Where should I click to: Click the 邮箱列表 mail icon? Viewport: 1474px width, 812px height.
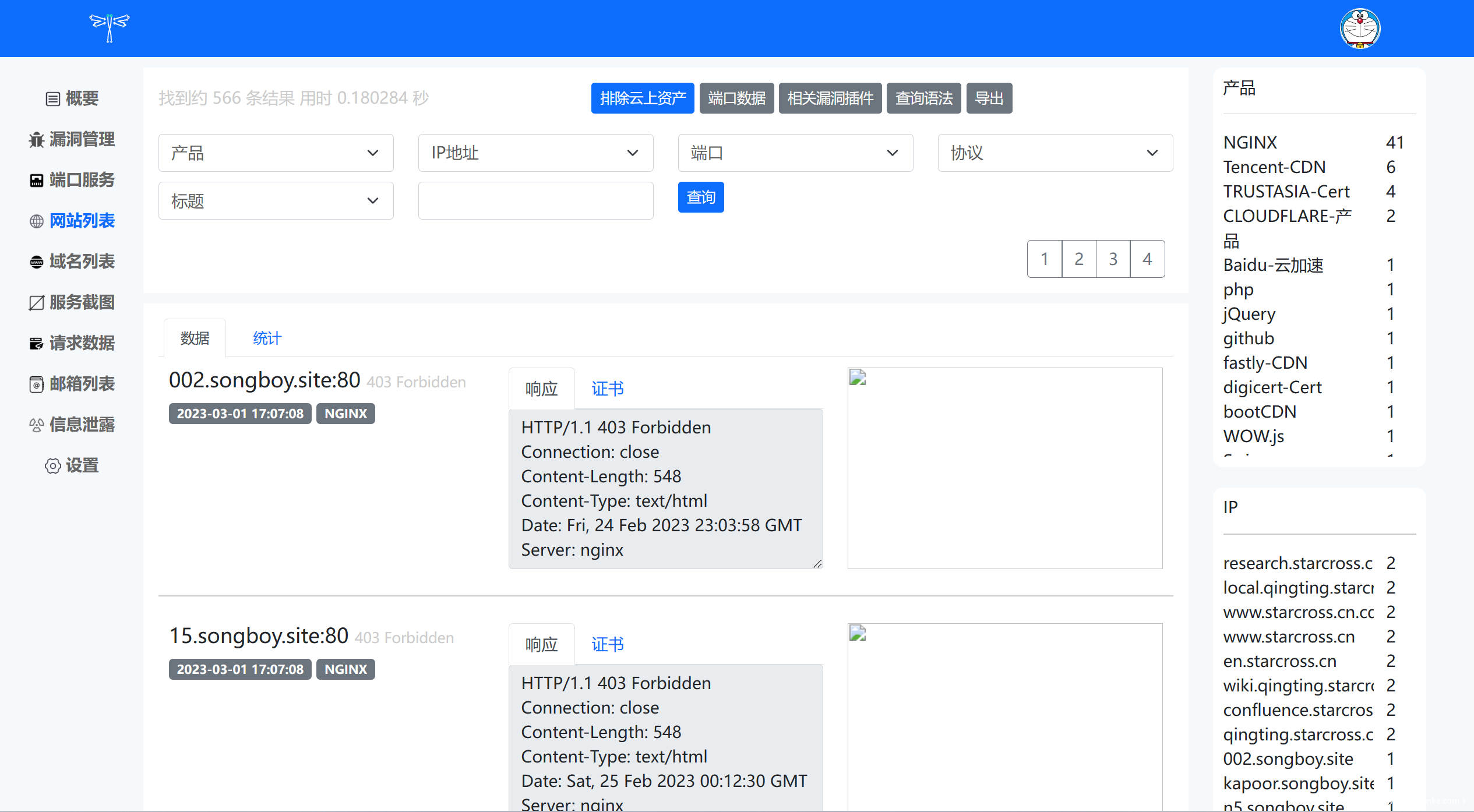point(37,384)
